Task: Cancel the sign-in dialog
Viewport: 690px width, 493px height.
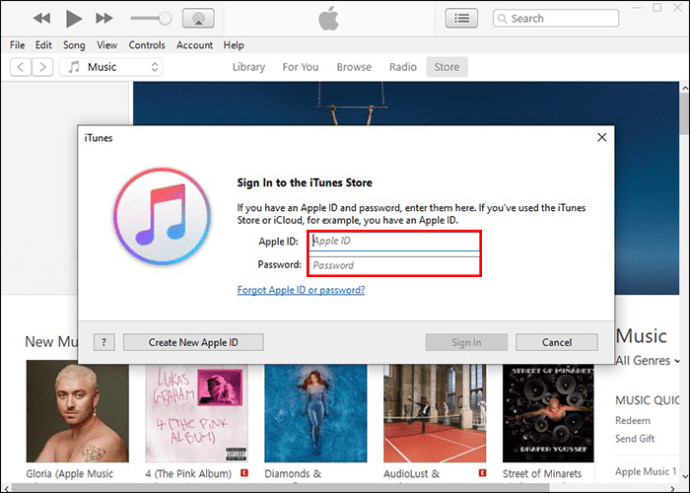Action: pyautogui.click(x=557, y=342)
